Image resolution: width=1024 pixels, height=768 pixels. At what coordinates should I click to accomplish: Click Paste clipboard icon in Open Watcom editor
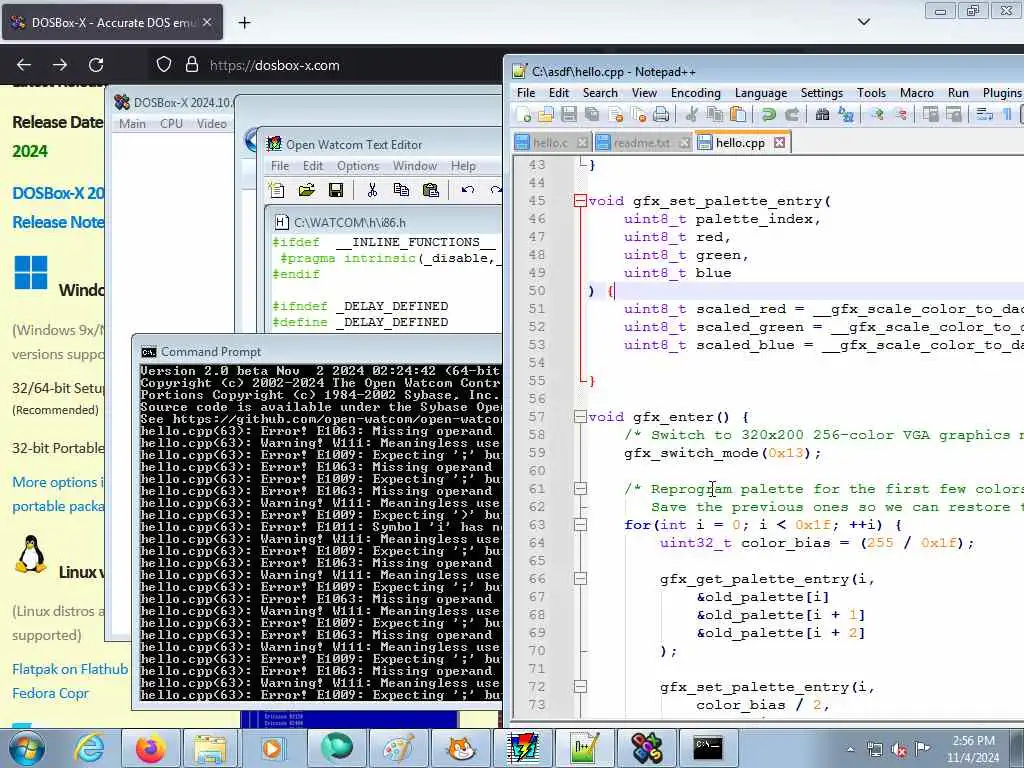tap(430, 190)
